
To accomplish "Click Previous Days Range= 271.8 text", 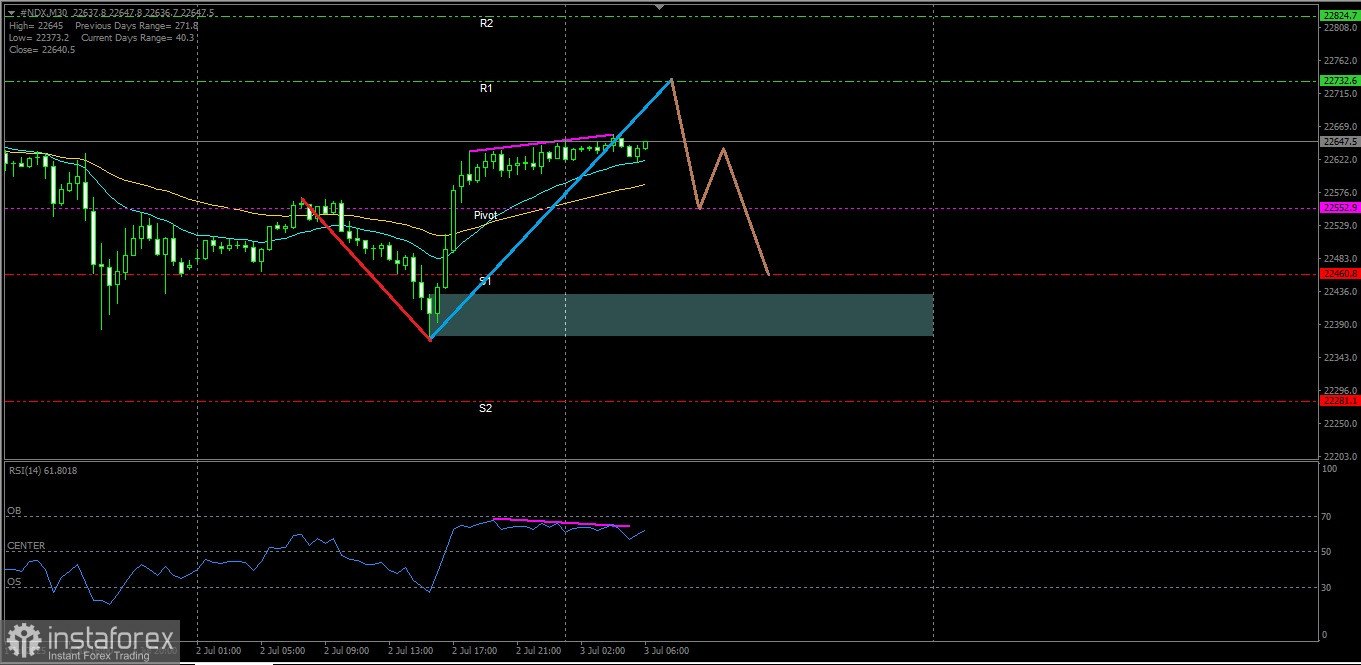I will click(x=136, y=25).
